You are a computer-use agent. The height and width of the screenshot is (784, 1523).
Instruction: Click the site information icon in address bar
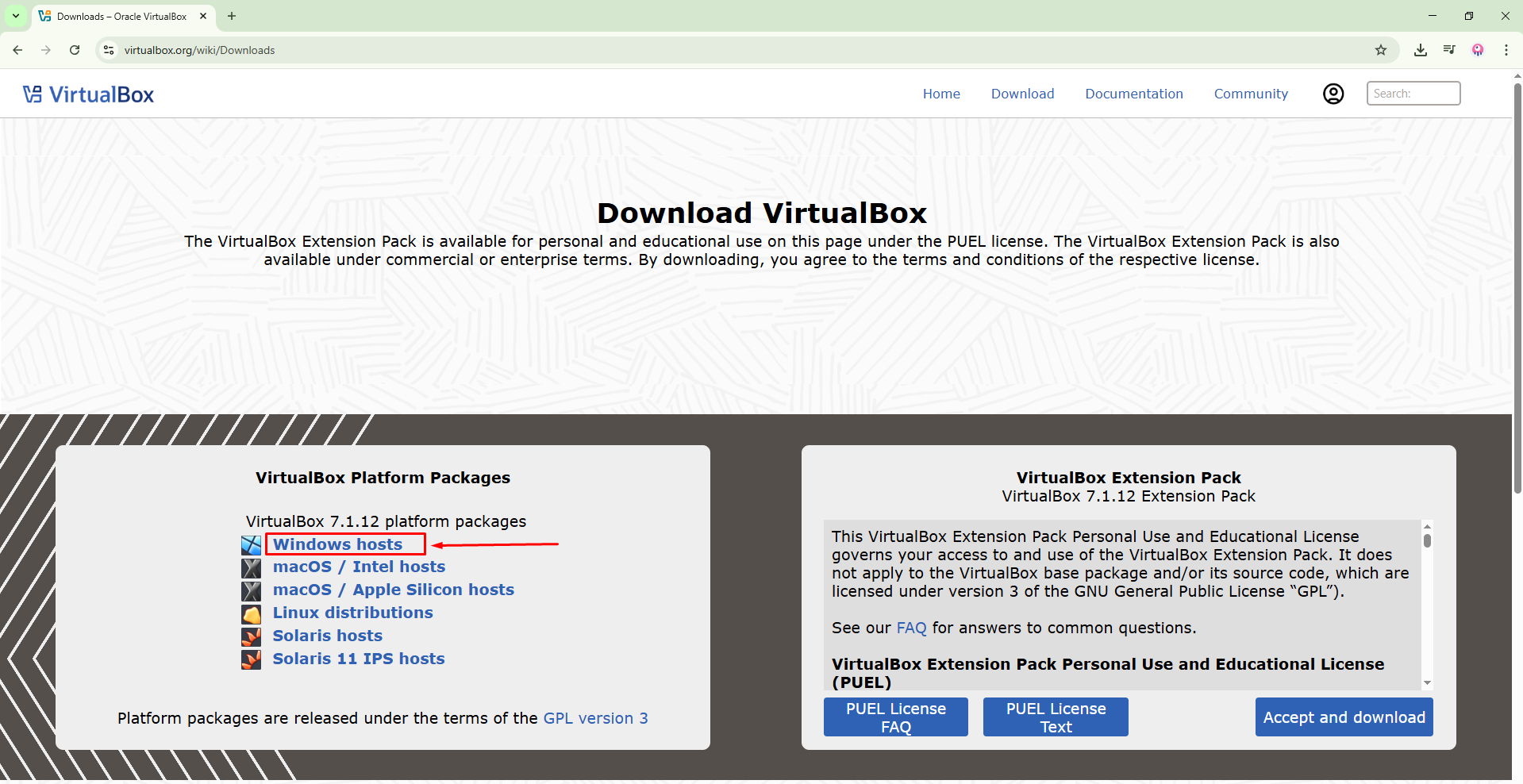109,50
